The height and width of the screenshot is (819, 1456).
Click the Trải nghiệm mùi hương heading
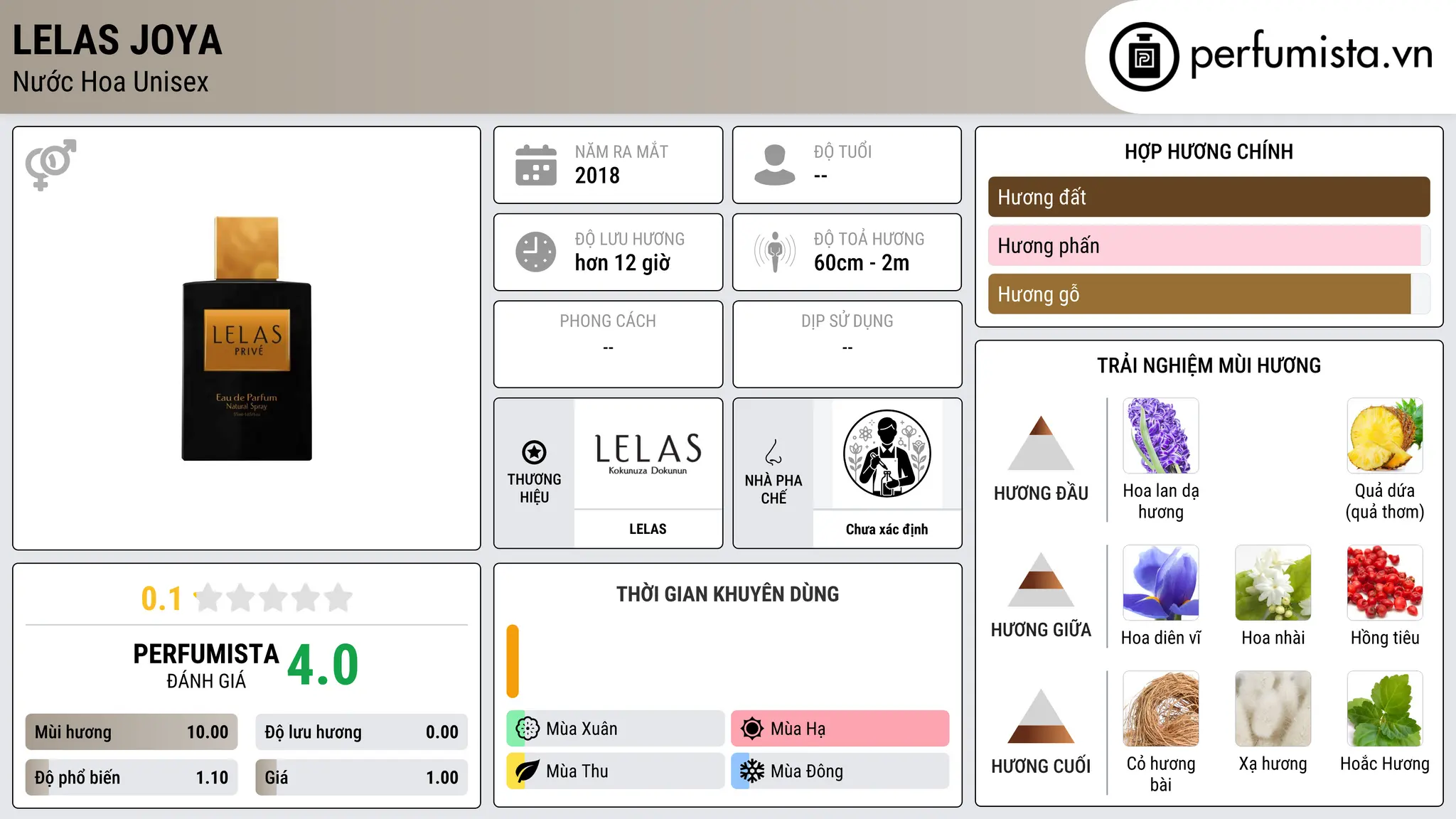coord(1209,365)
